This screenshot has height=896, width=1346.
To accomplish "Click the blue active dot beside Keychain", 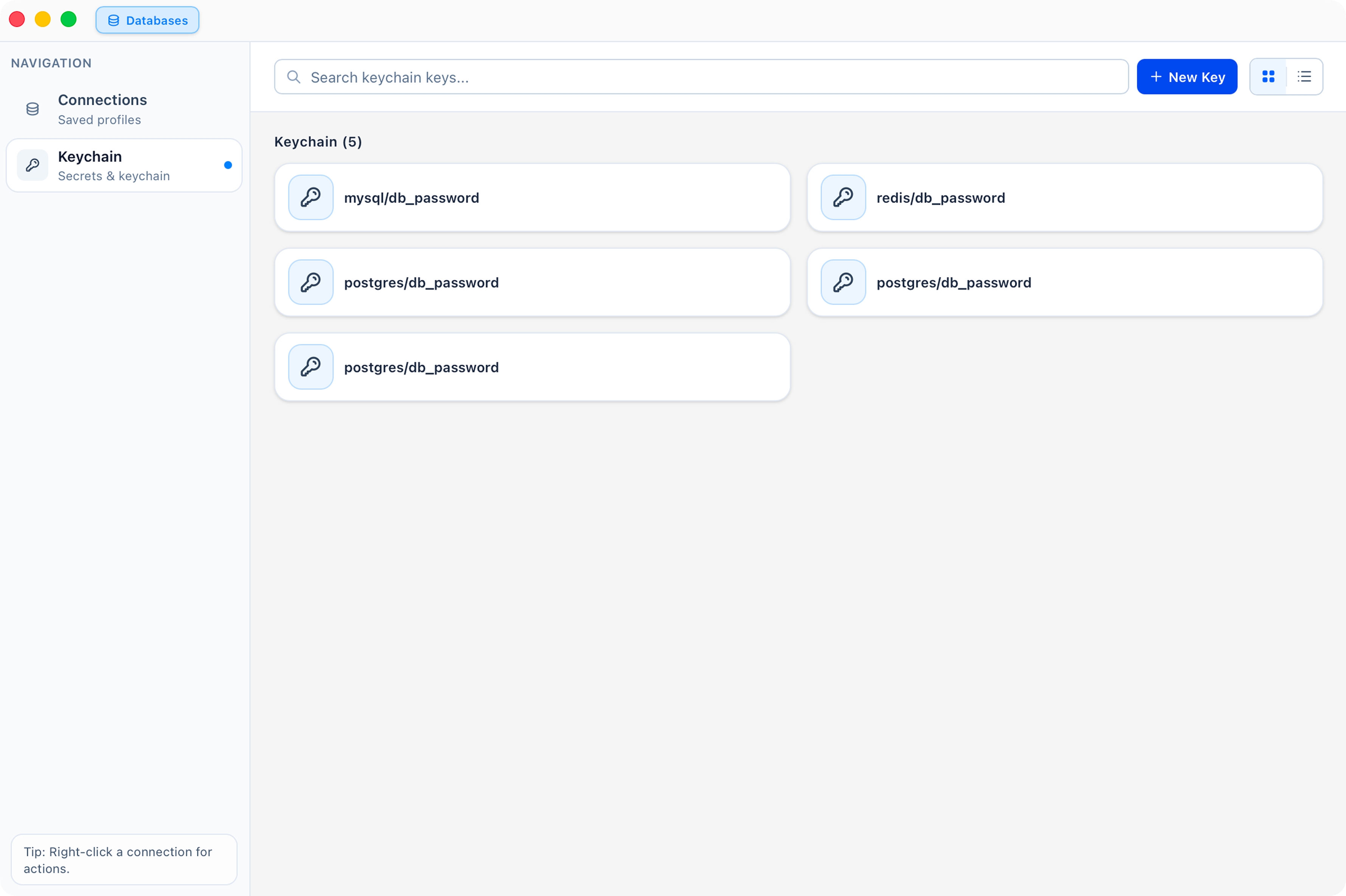I will pos(228,165).
